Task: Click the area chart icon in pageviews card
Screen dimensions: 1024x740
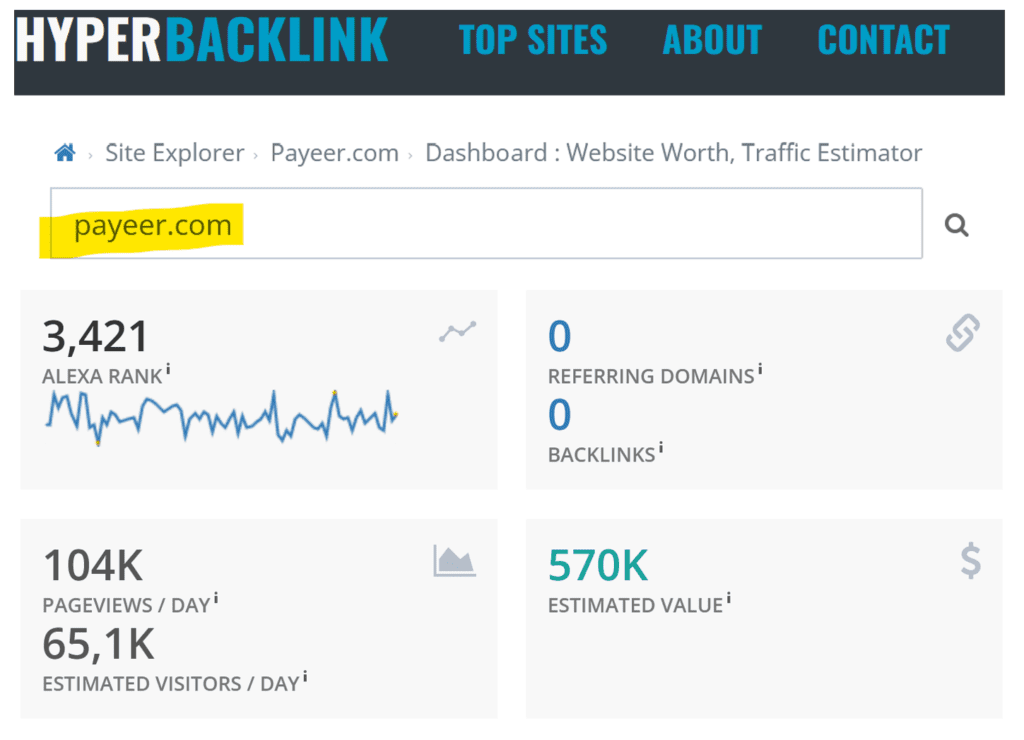Action: [455, 561]
